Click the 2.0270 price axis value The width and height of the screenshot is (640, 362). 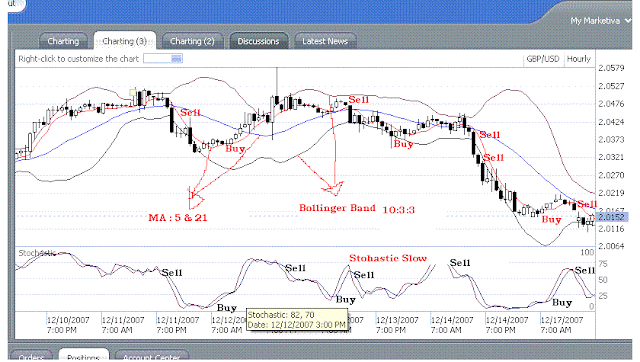(x=611, y=175)
